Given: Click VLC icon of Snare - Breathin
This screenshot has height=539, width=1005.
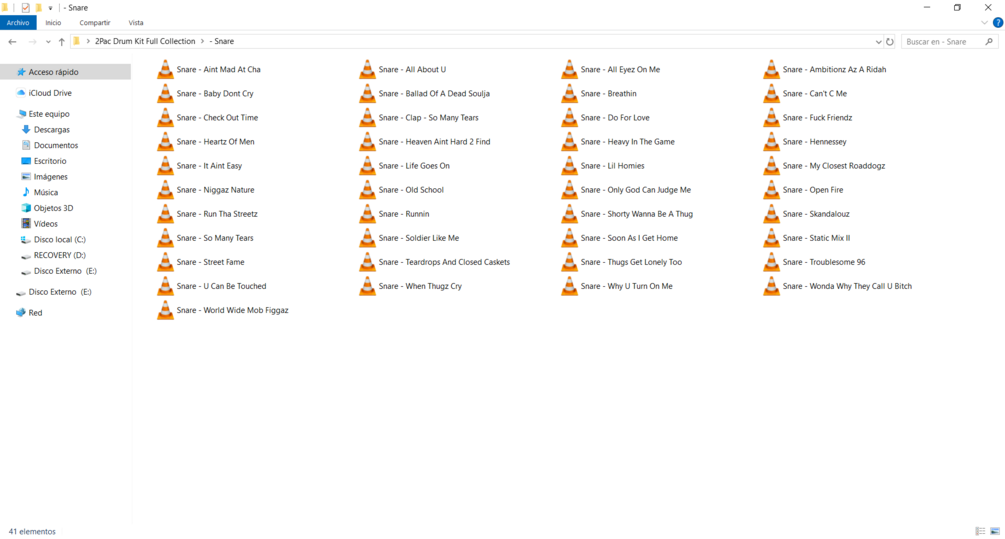Looking at the screenshot, I should 569,94.
